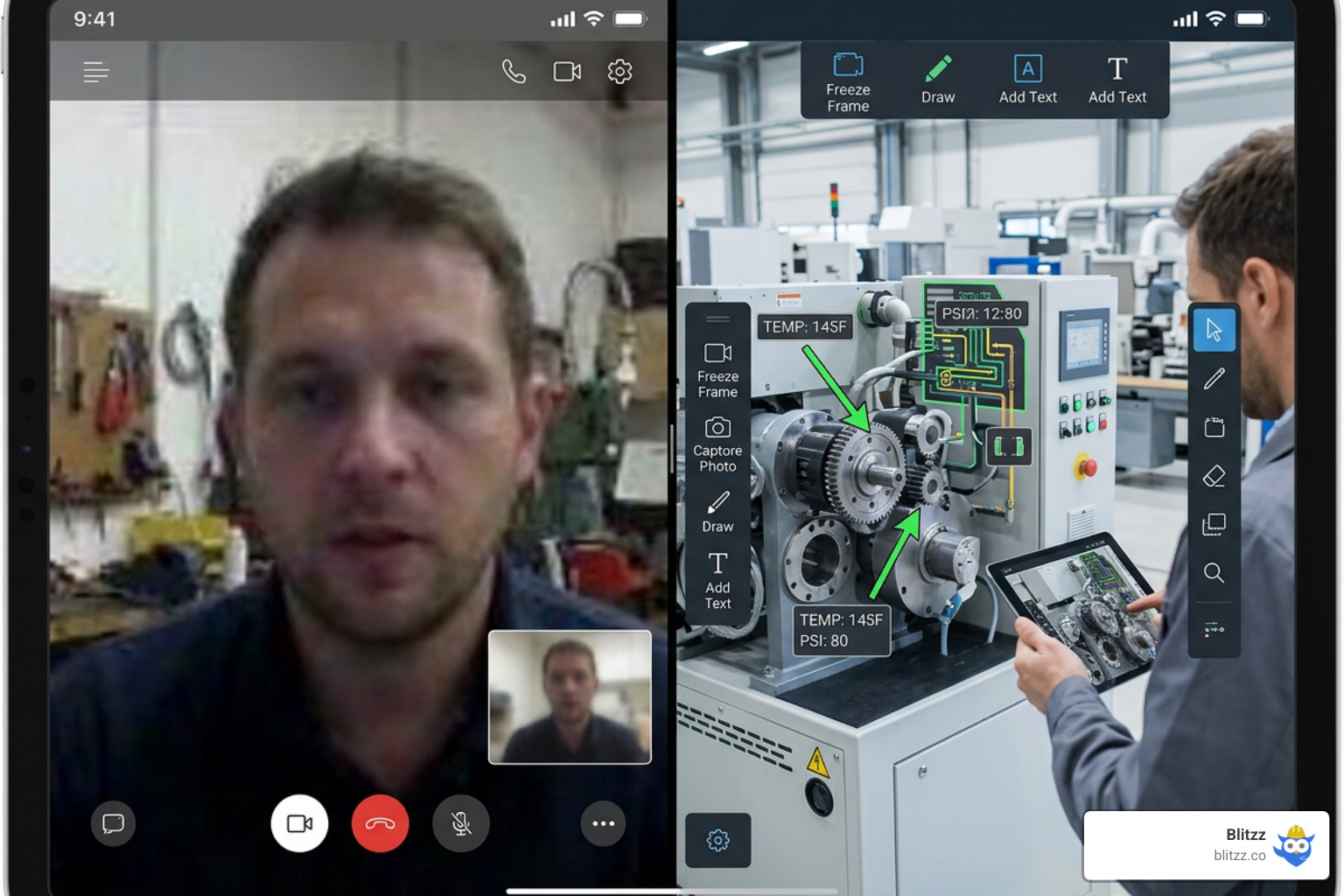Select the eraser tool

pos(1214,476)
